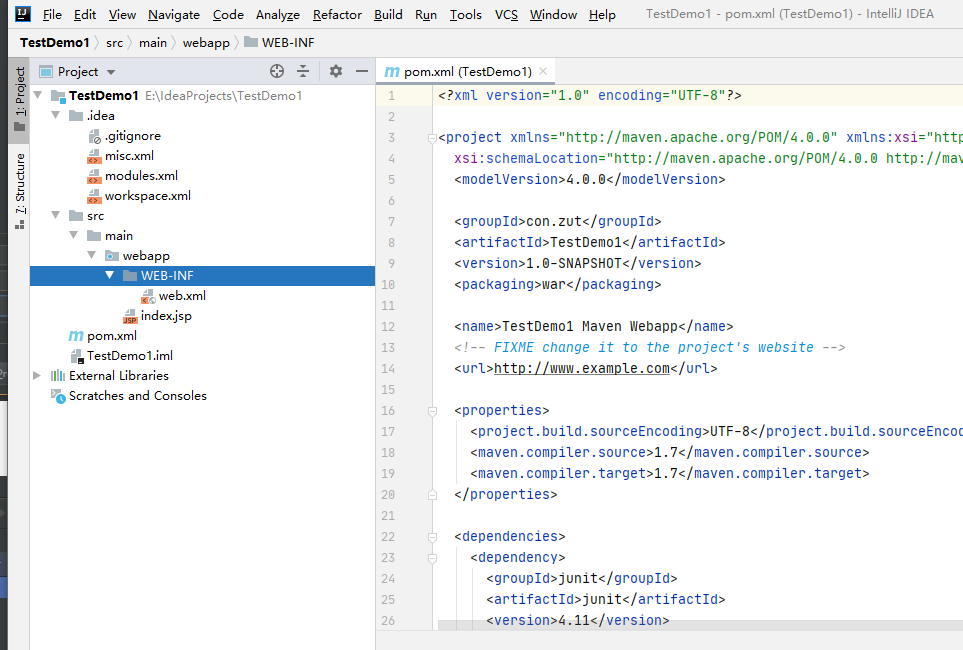Screen dimensions: 963x650
Task: Click the FIXME comment on line 13
Action: pos(650,347)
